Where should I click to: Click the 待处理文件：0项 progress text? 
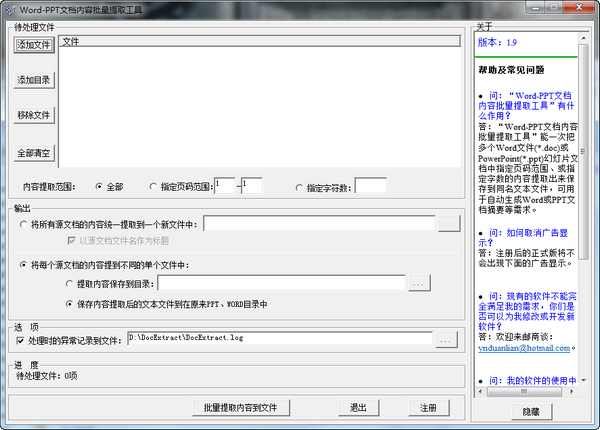tap(47, 376)
